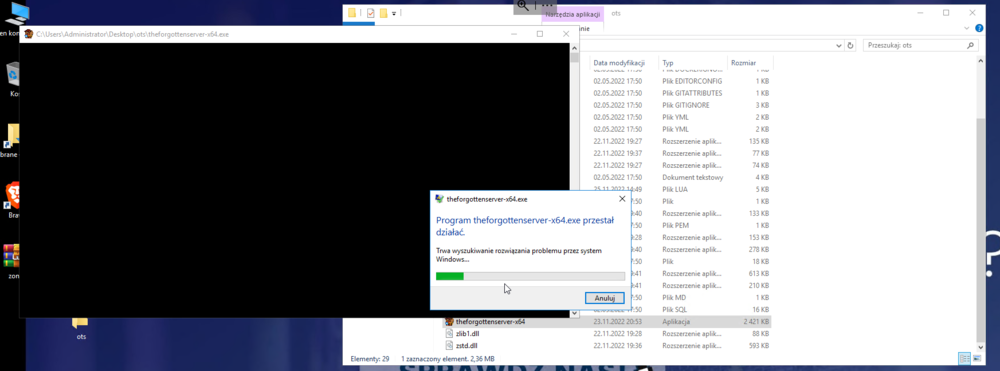Click the zoom magnifier overlay icon
The image size is (1000, 371).
tap(523, 6)
